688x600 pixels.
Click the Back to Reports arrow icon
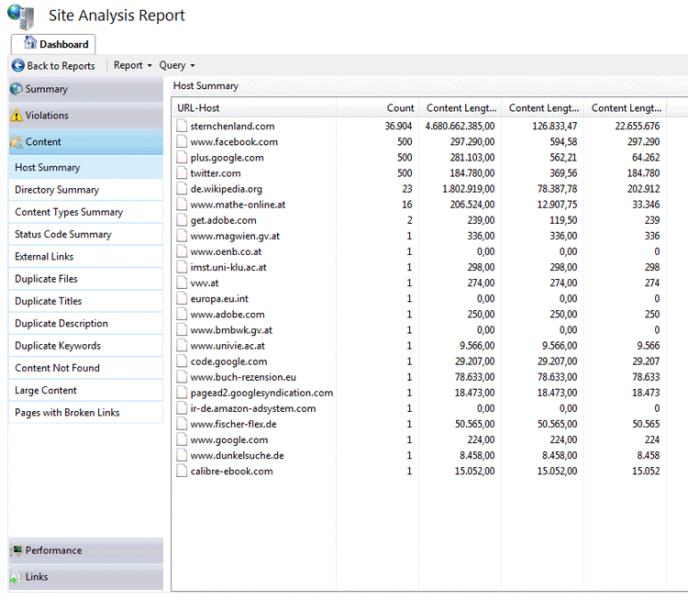tap(18, 65)
